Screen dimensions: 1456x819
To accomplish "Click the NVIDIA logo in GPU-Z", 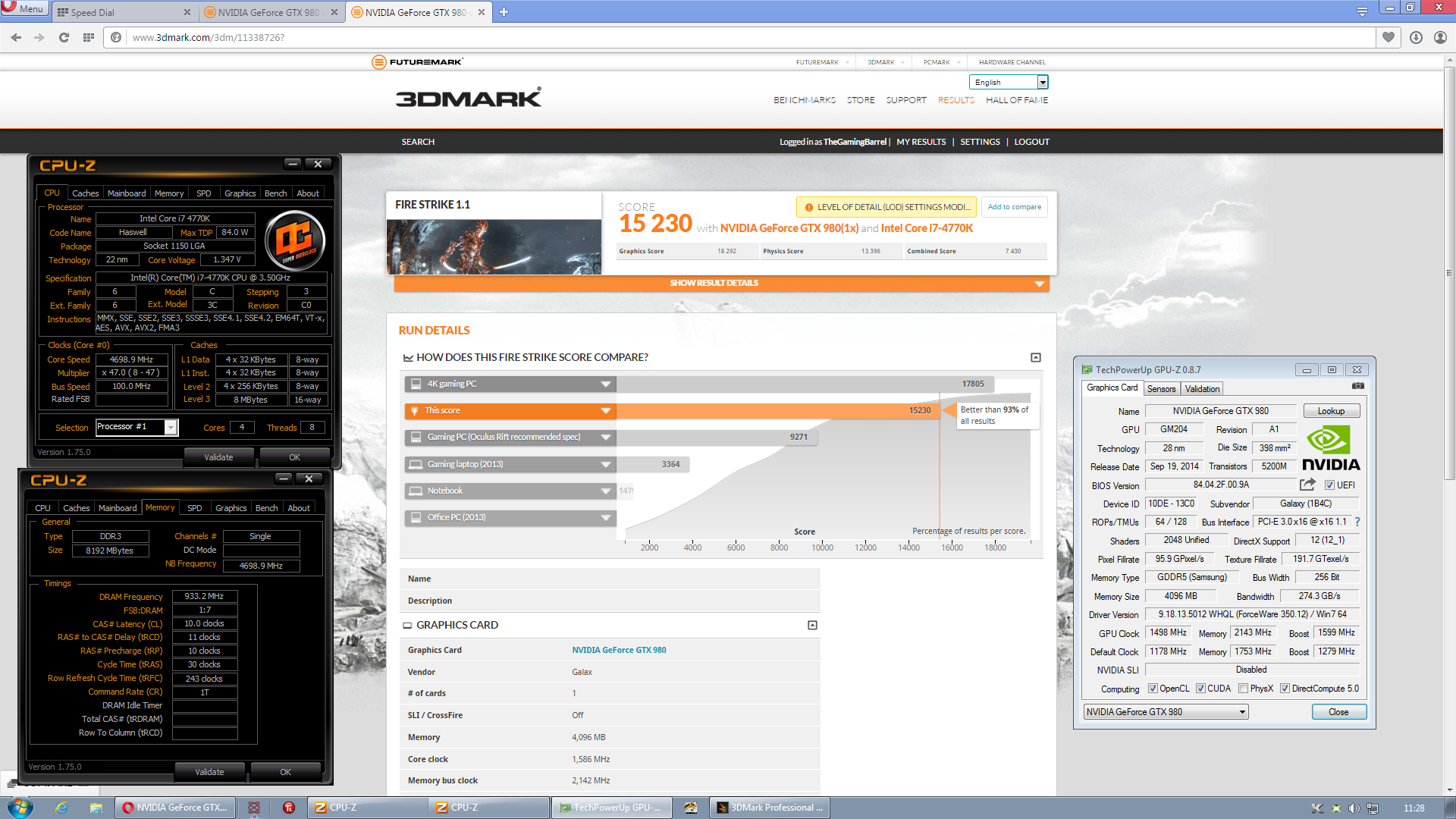I will (x=1331, y=448).
